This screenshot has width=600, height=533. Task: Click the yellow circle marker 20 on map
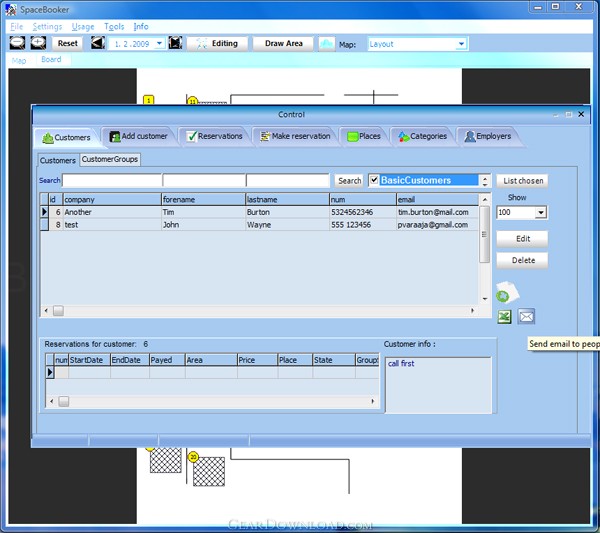[x=194, y=456]
